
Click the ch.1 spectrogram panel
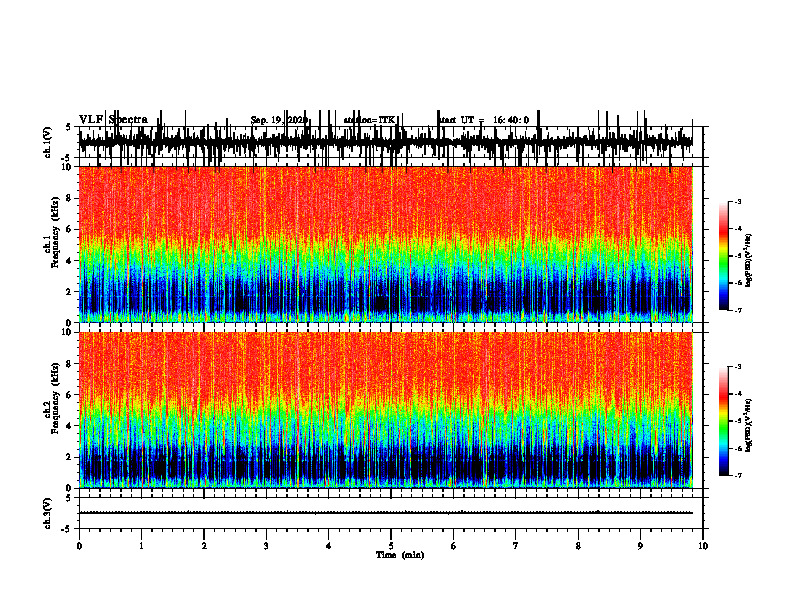click(x=386, y=244)
